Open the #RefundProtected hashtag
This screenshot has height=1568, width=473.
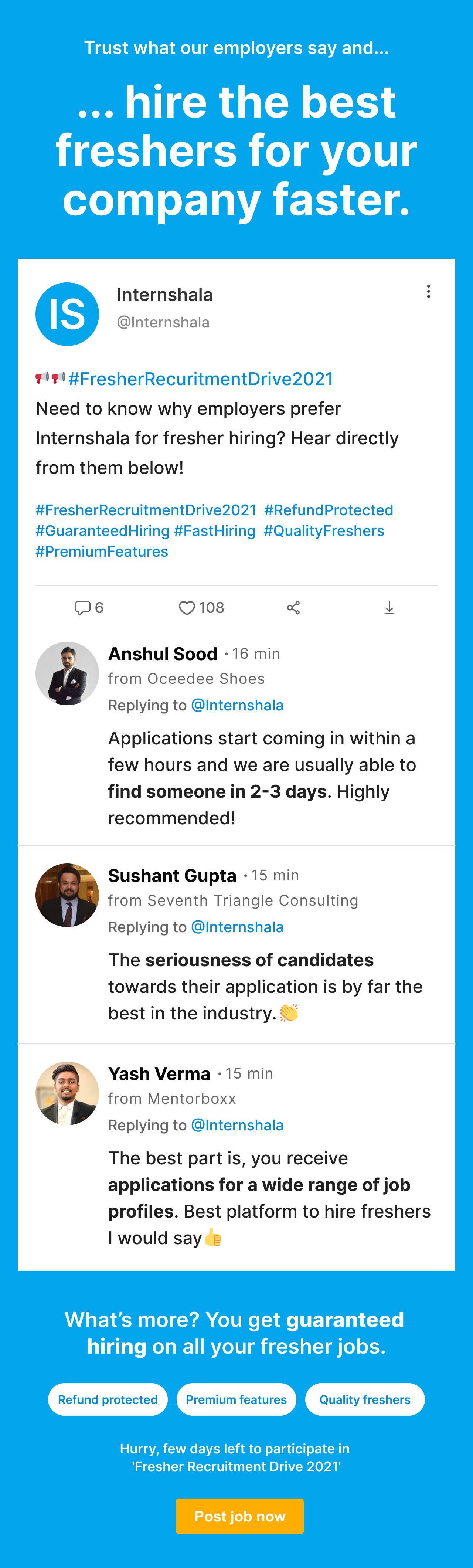(x=329, y=510)
